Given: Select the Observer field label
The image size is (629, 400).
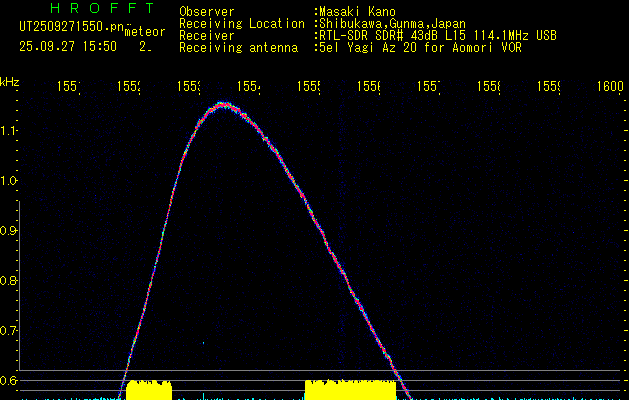Looking at the screenshot, I should tap(206, 11).
